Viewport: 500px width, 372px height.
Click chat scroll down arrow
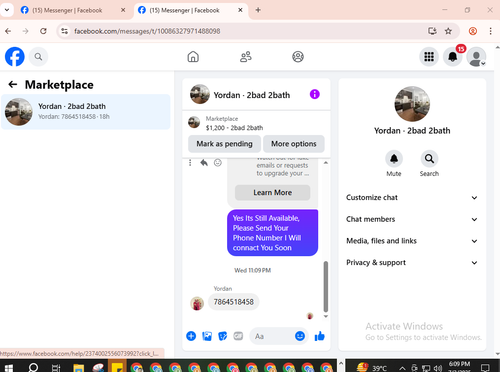[326, 316]
